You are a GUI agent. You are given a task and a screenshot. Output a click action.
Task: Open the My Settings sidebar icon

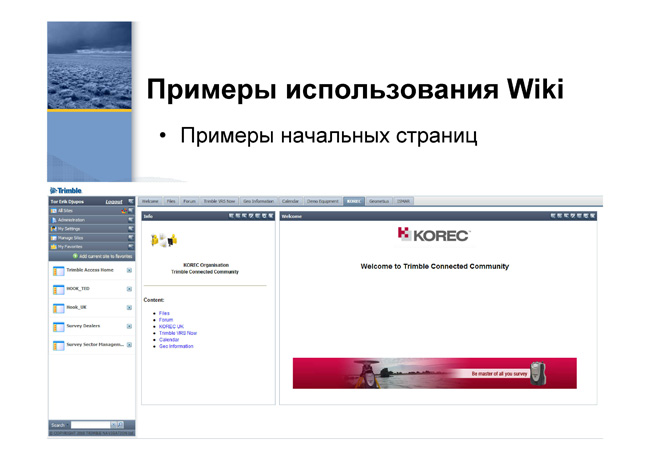[x=53, y=229]
